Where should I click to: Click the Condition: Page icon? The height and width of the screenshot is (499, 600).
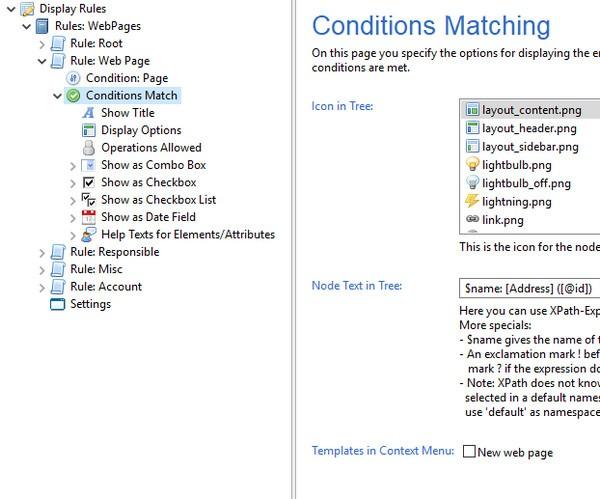coord(74,78)
